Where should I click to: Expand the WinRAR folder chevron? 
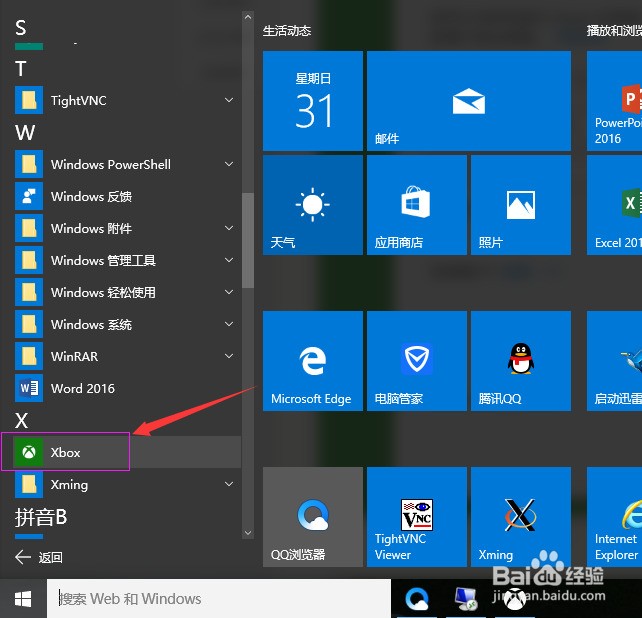click(x=229, y=356)
